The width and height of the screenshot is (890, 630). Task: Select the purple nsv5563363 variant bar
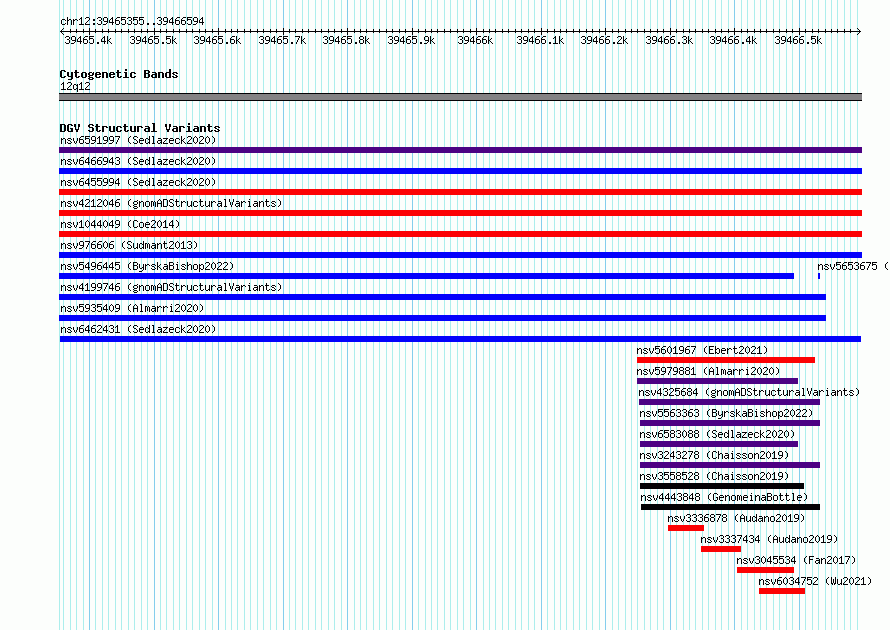point(730,423)
